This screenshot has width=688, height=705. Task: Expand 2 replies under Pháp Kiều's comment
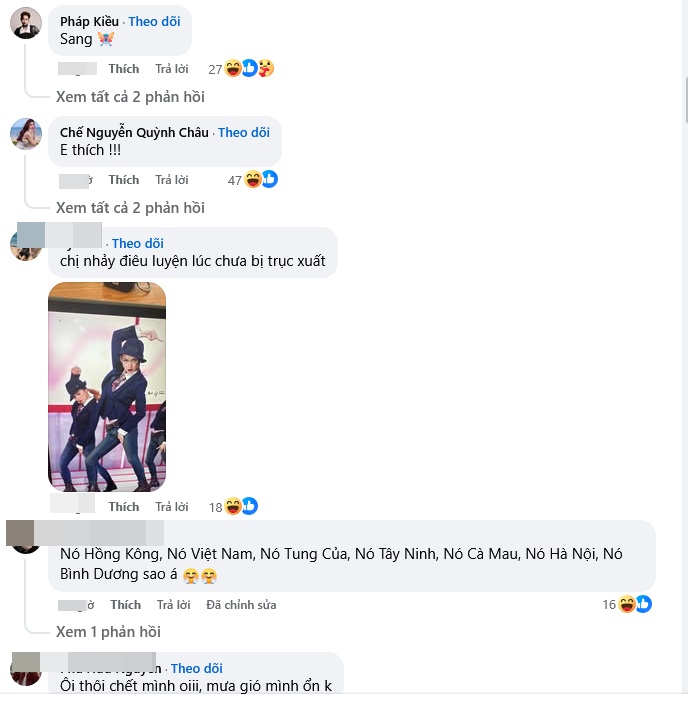(130, 97)
